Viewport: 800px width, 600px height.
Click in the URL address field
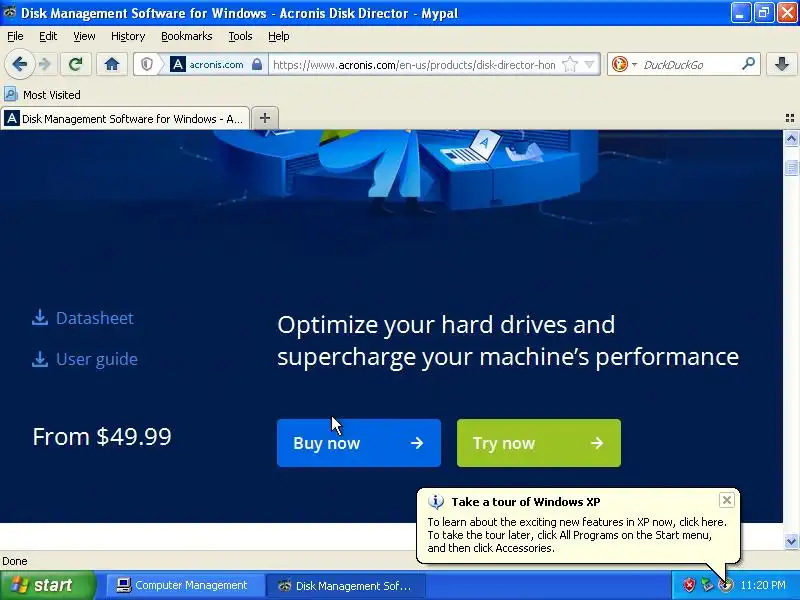pos(414,65)
